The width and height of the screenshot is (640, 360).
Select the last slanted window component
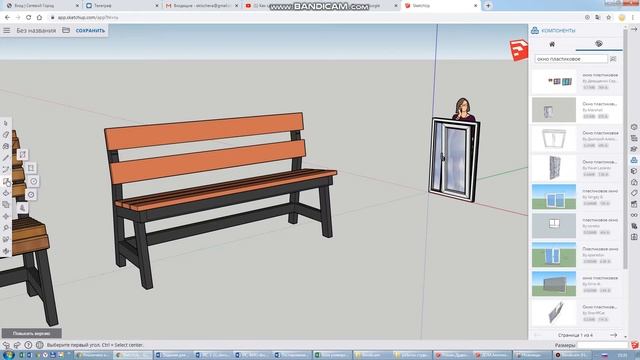(554, 313)
